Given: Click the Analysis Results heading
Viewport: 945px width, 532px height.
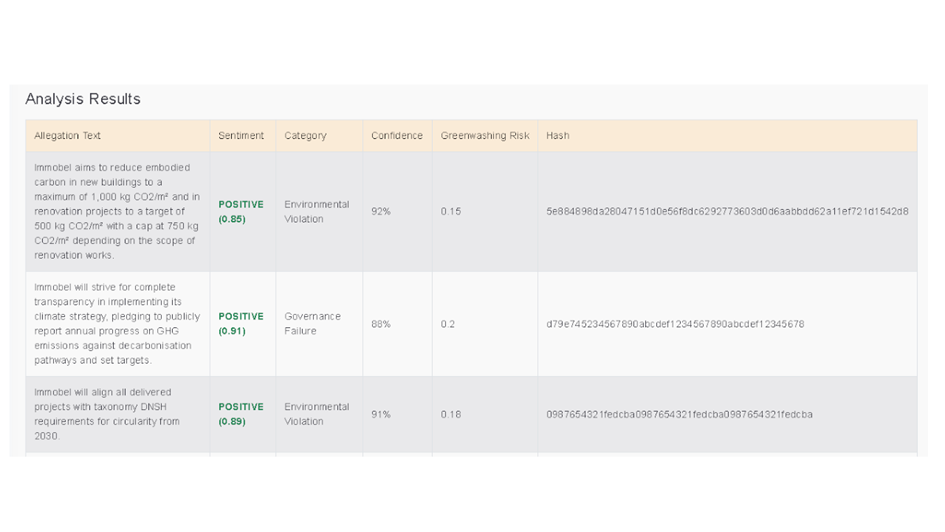Looking at the screenshot, I should 83,99.
